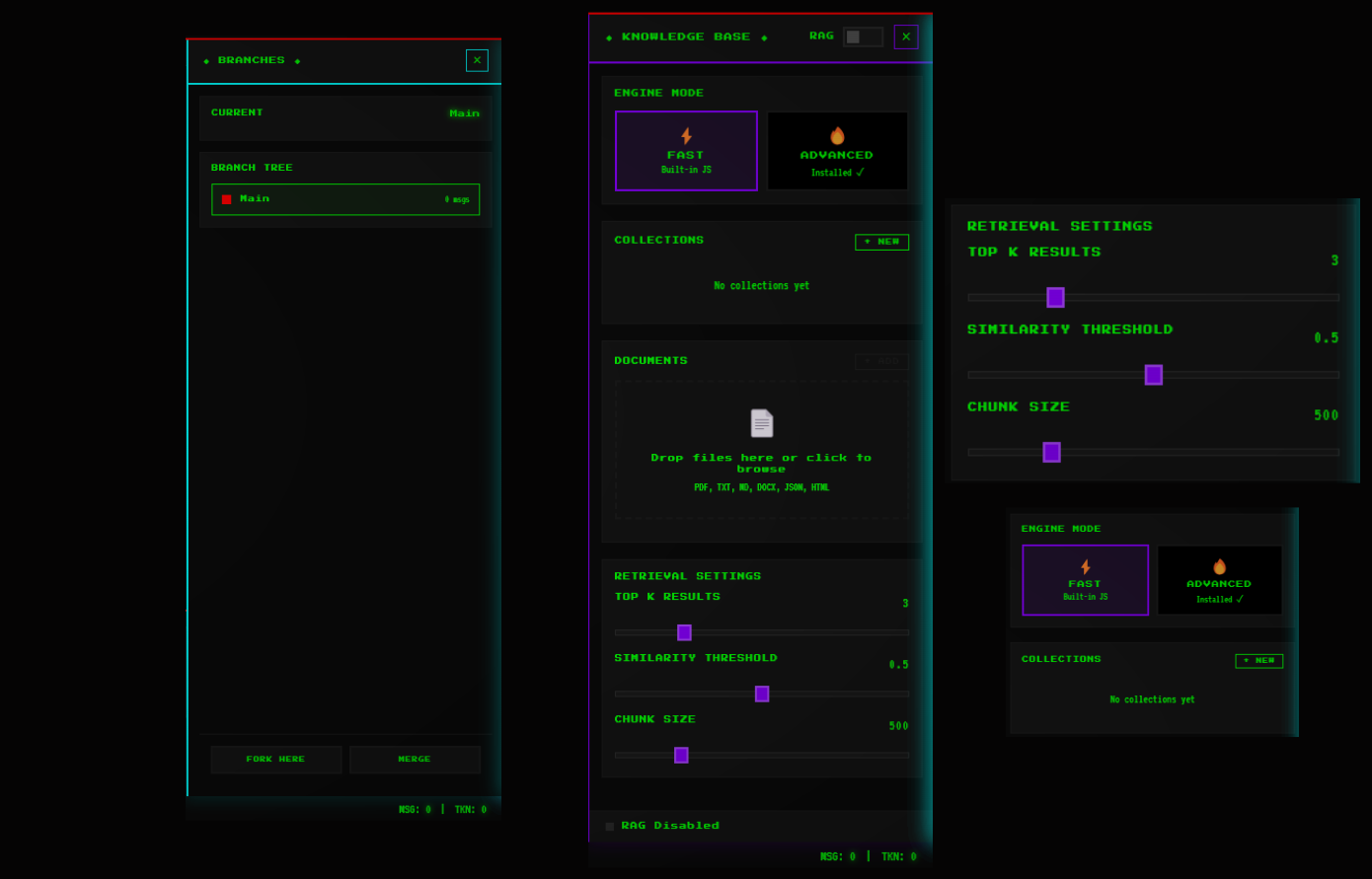1372x879 pixels.
Task: Click Similarity Threshold slider handle in the enlarged Retrieval Settings card
Action: coord(1153,375)
